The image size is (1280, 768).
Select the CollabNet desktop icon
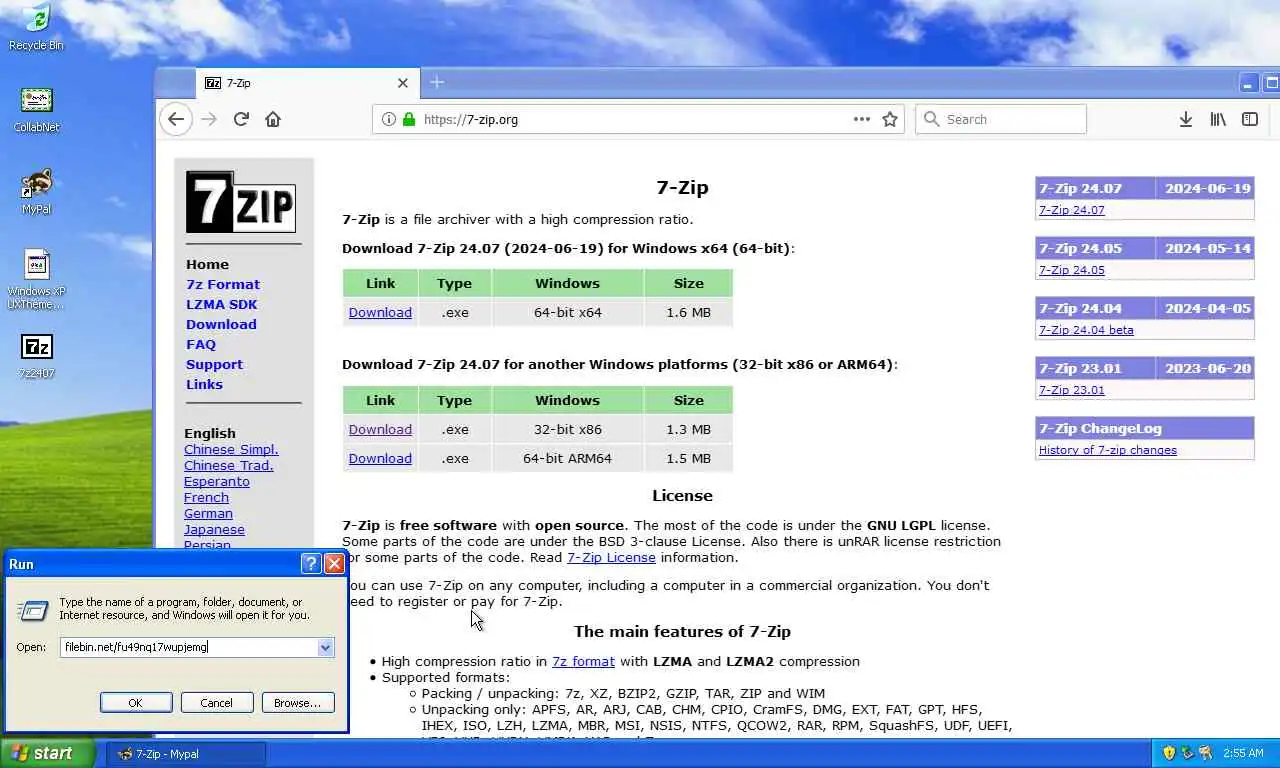(x=36, y=108)
